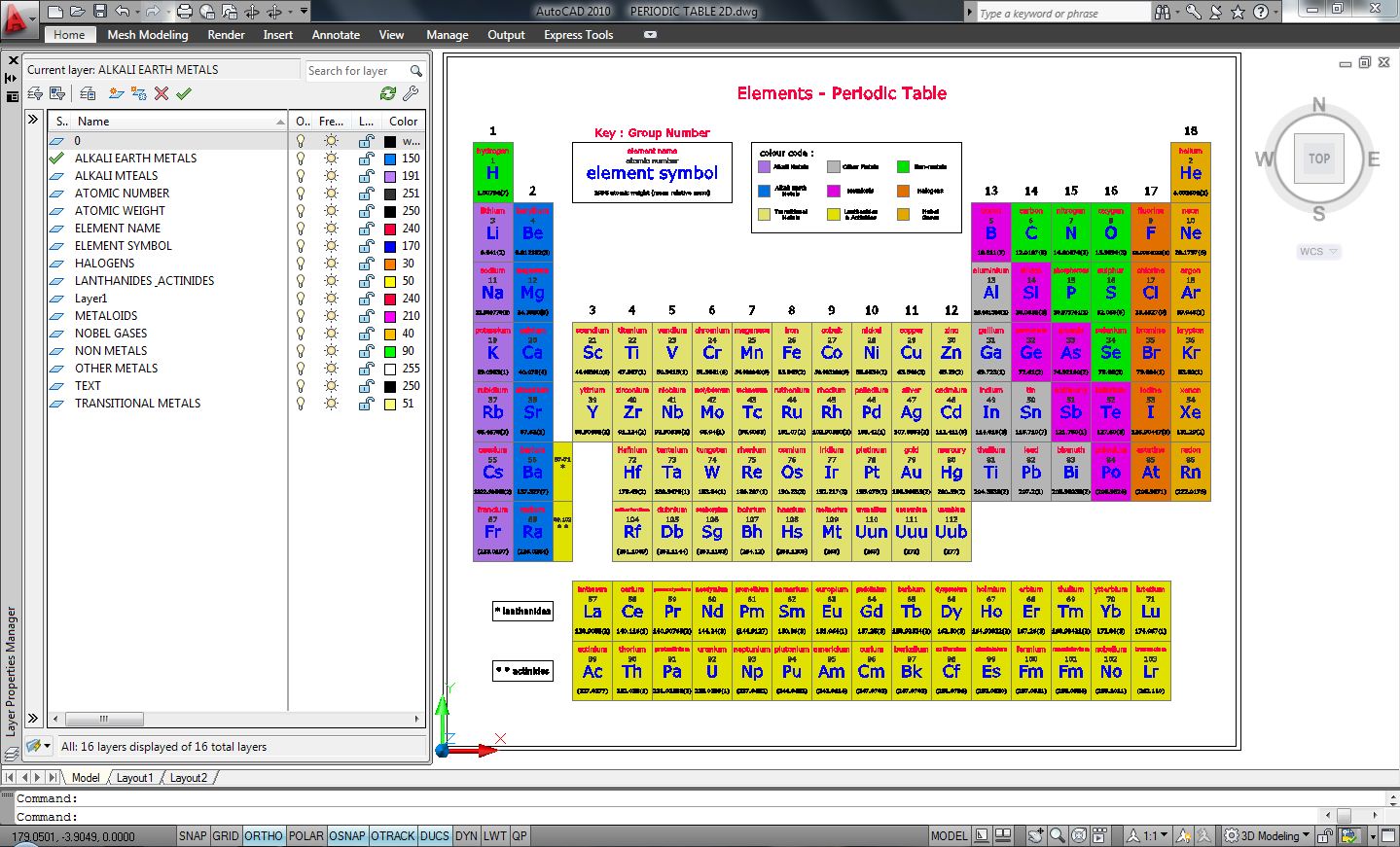
Task: Refresh the layer list
Action: pyautogui.click(x=388, y=93)
